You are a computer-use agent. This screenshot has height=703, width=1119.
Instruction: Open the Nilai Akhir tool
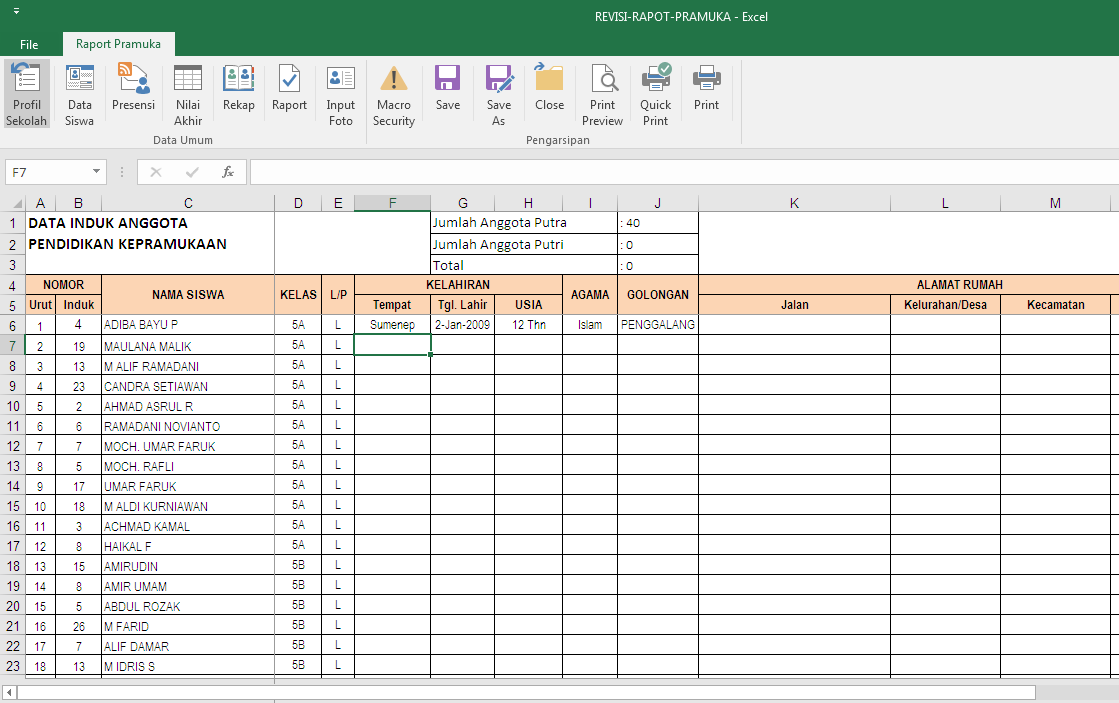point(187,92)
